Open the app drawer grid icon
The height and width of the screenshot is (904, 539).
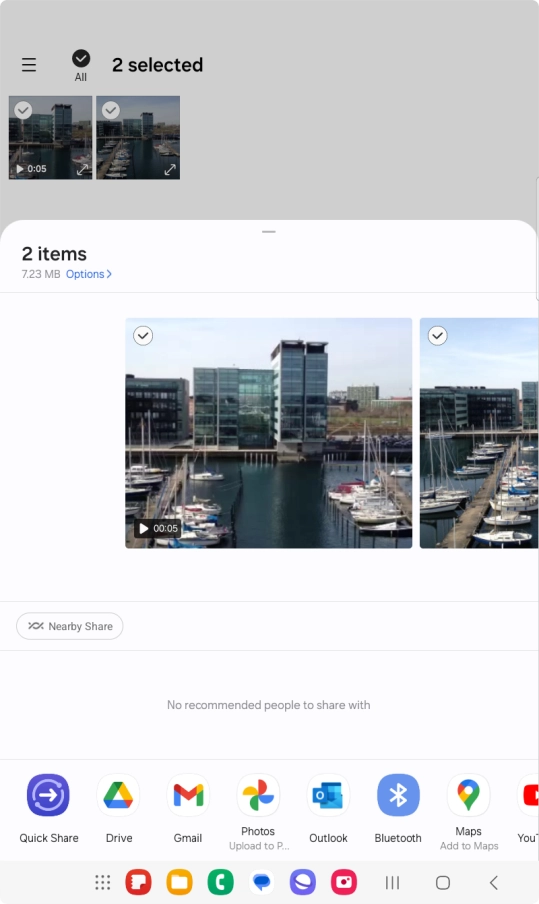103,882
